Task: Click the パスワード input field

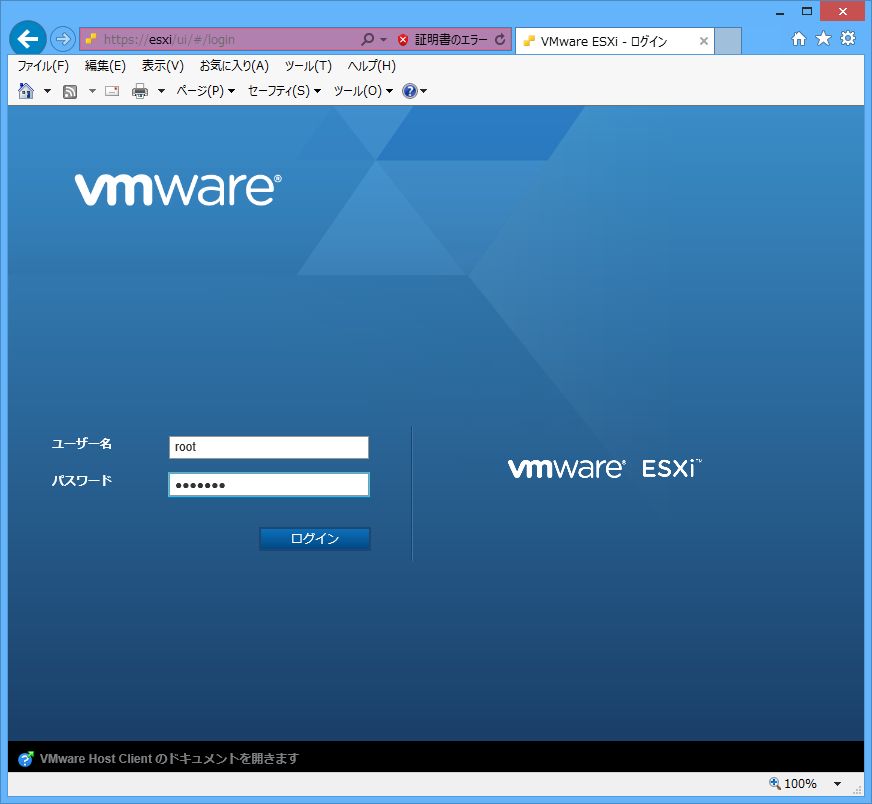Action: coord(268,485)
